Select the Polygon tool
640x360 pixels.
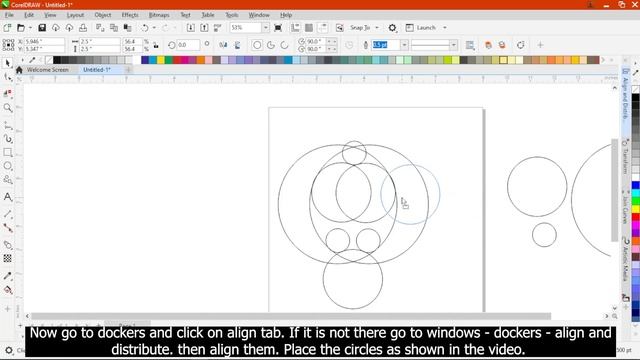(x=7, y=180)
